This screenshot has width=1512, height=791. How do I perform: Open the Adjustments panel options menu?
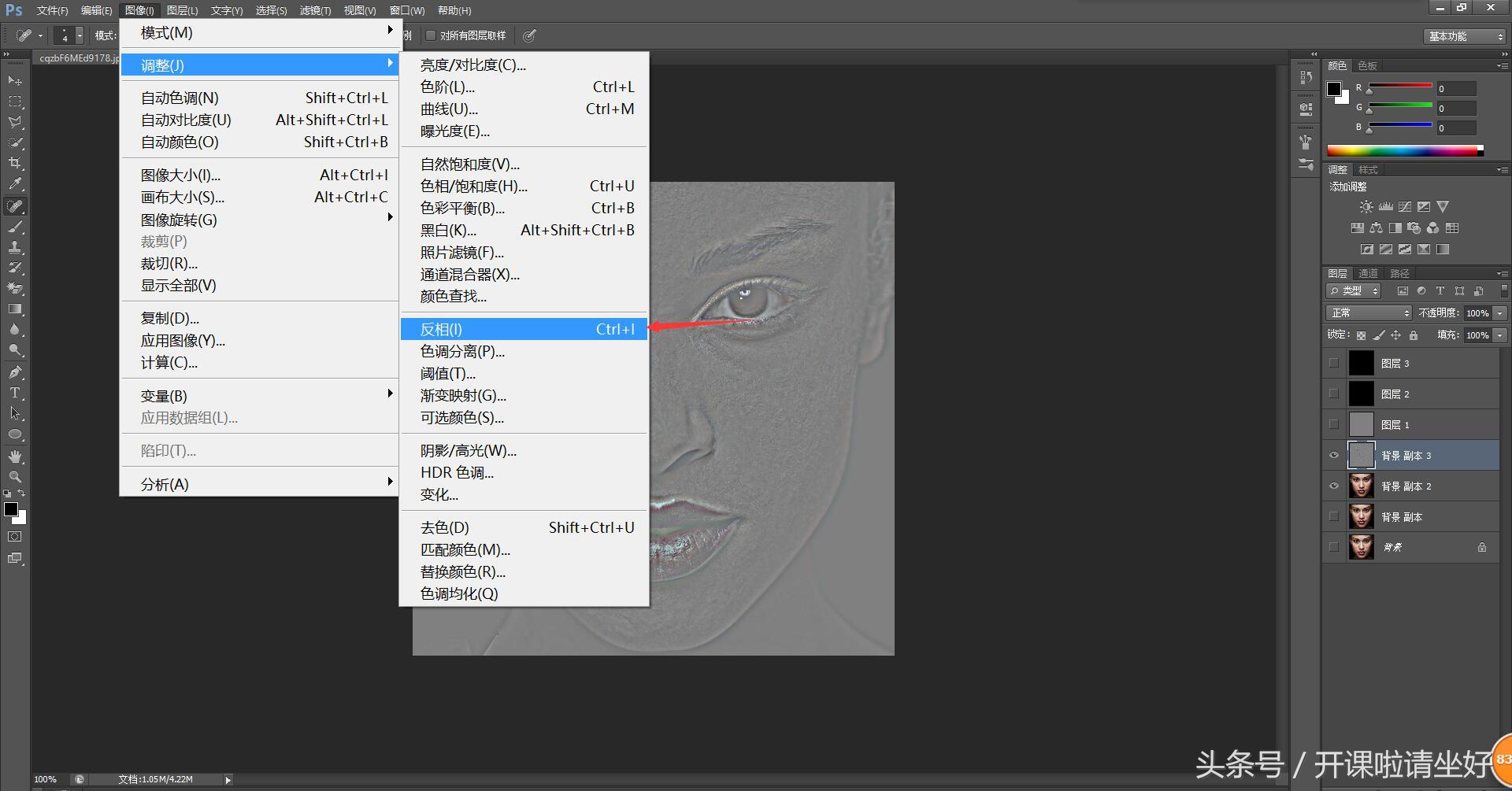pos(1502,169)
